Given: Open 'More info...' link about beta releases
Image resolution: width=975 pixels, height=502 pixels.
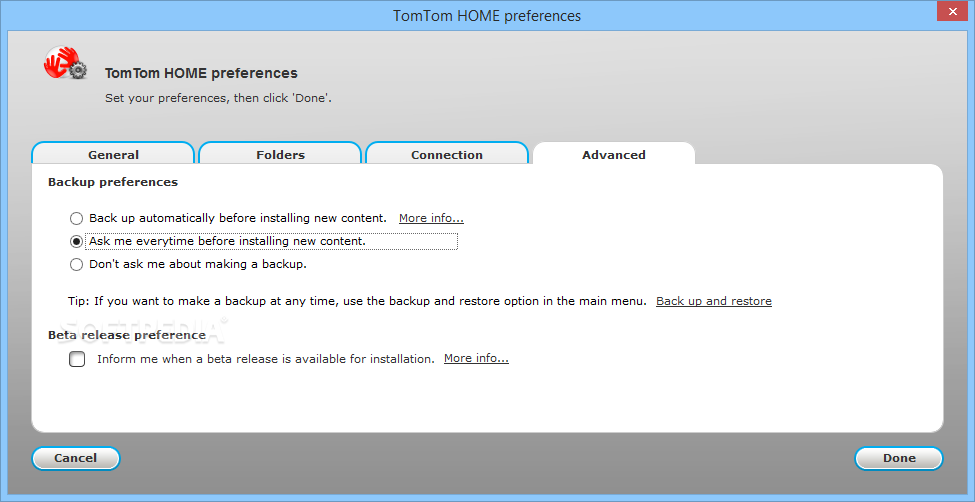Looking at the screenshot, I should pyautogui.click(x=476, y=358).
